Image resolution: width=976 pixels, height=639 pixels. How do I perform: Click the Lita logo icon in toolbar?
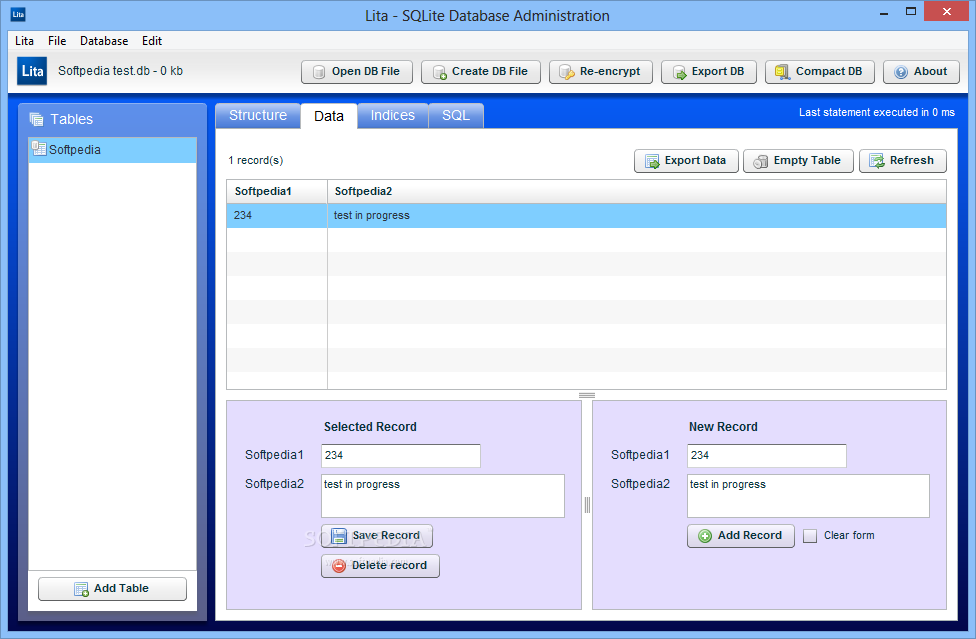[x=32, y=71]
